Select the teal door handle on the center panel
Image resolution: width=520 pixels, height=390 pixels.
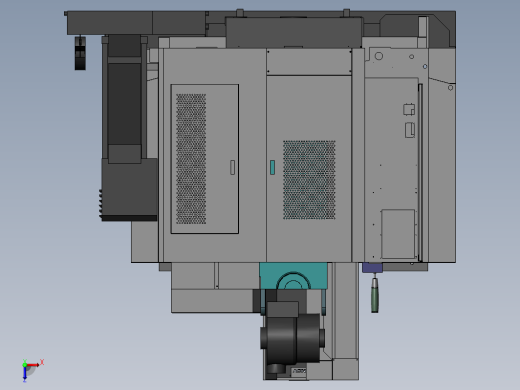[272, 167]
